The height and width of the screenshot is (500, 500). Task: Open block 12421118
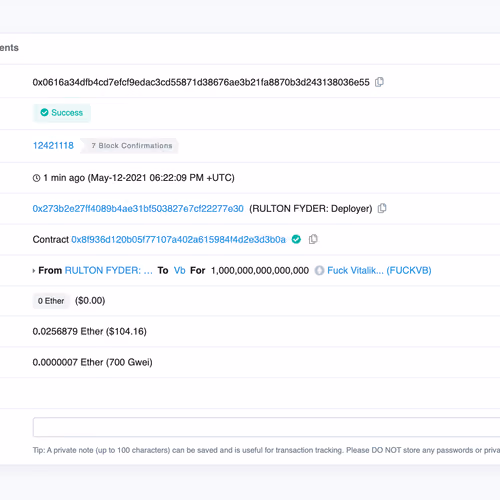coord(53,146)
